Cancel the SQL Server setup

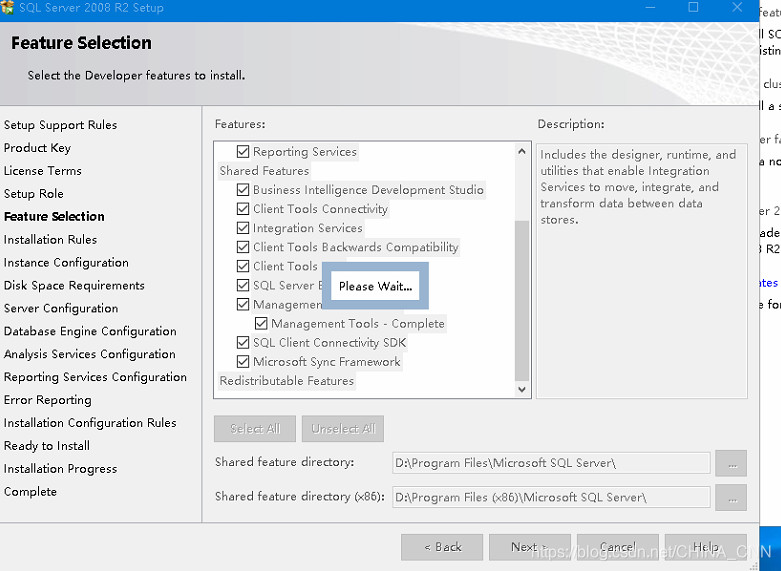[618, 547]
